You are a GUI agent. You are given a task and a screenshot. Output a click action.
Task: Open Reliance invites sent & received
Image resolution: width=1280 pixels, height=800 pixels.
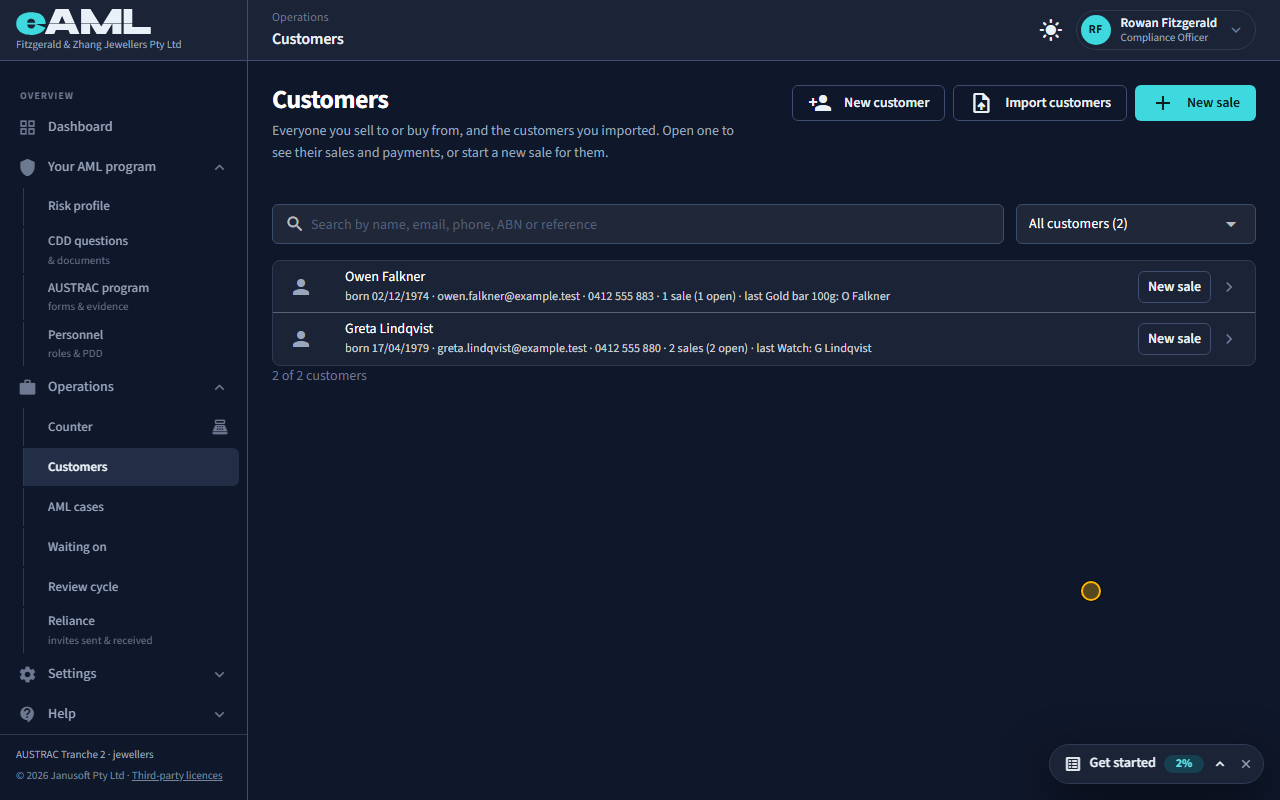point(130,630)
